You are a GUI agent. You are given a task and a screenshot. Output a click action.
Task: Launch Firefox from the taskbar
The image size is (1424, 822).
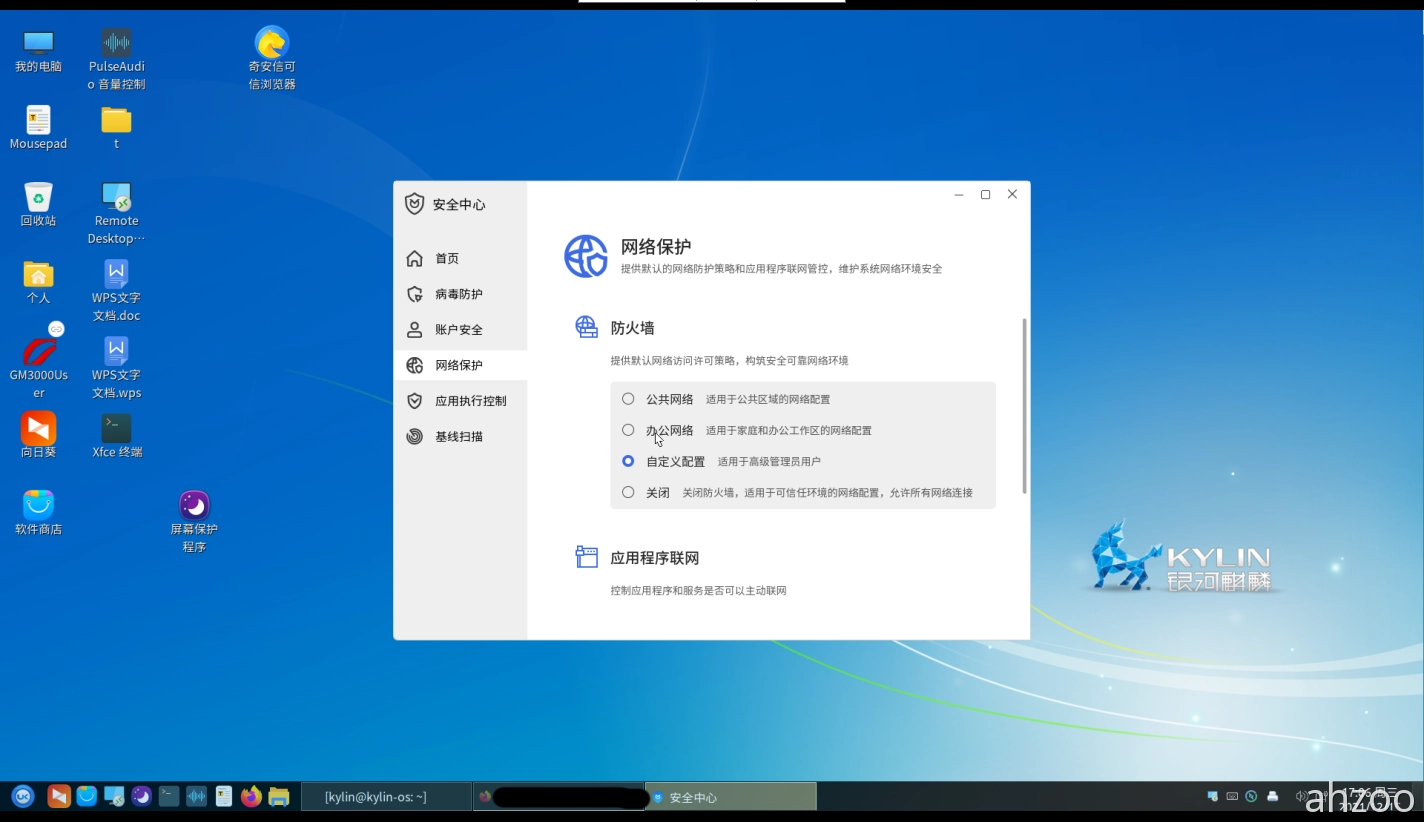[251, 796]
